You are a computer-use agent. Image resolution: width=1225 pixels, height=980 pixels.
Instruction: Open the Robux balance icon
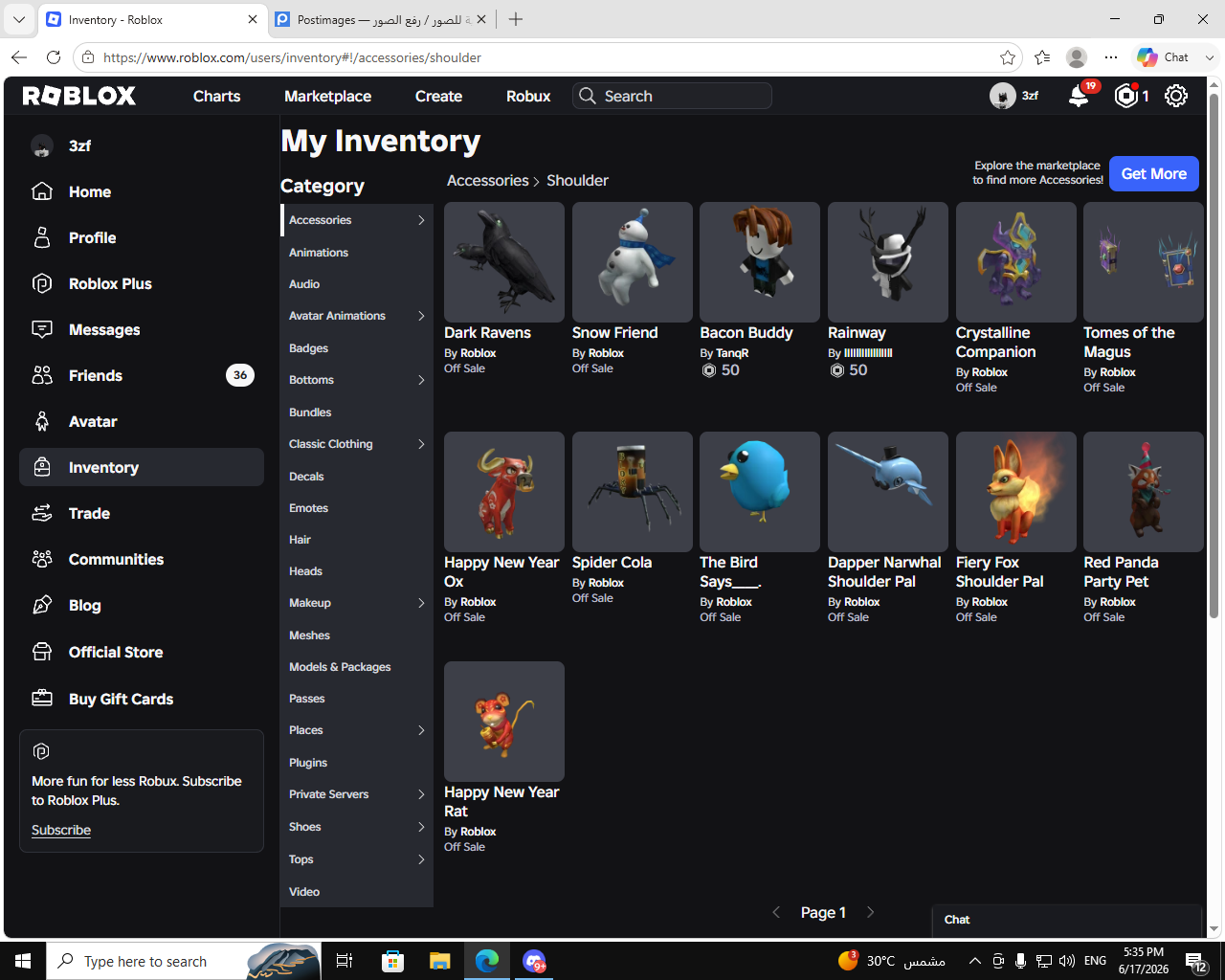[1126, 96]
